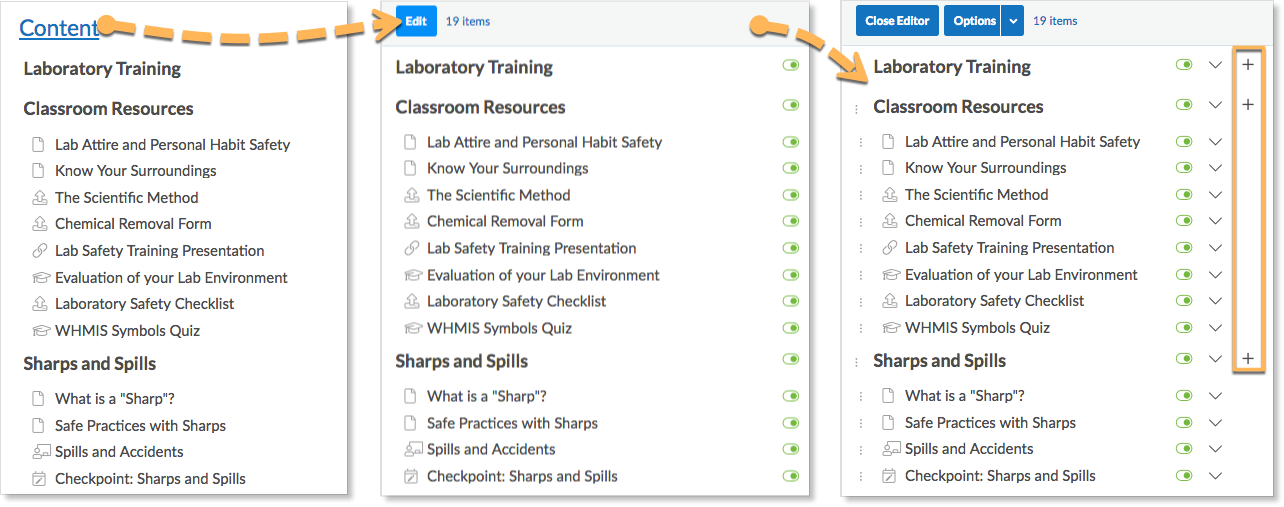Click the Close Editor button

point(897,21)
